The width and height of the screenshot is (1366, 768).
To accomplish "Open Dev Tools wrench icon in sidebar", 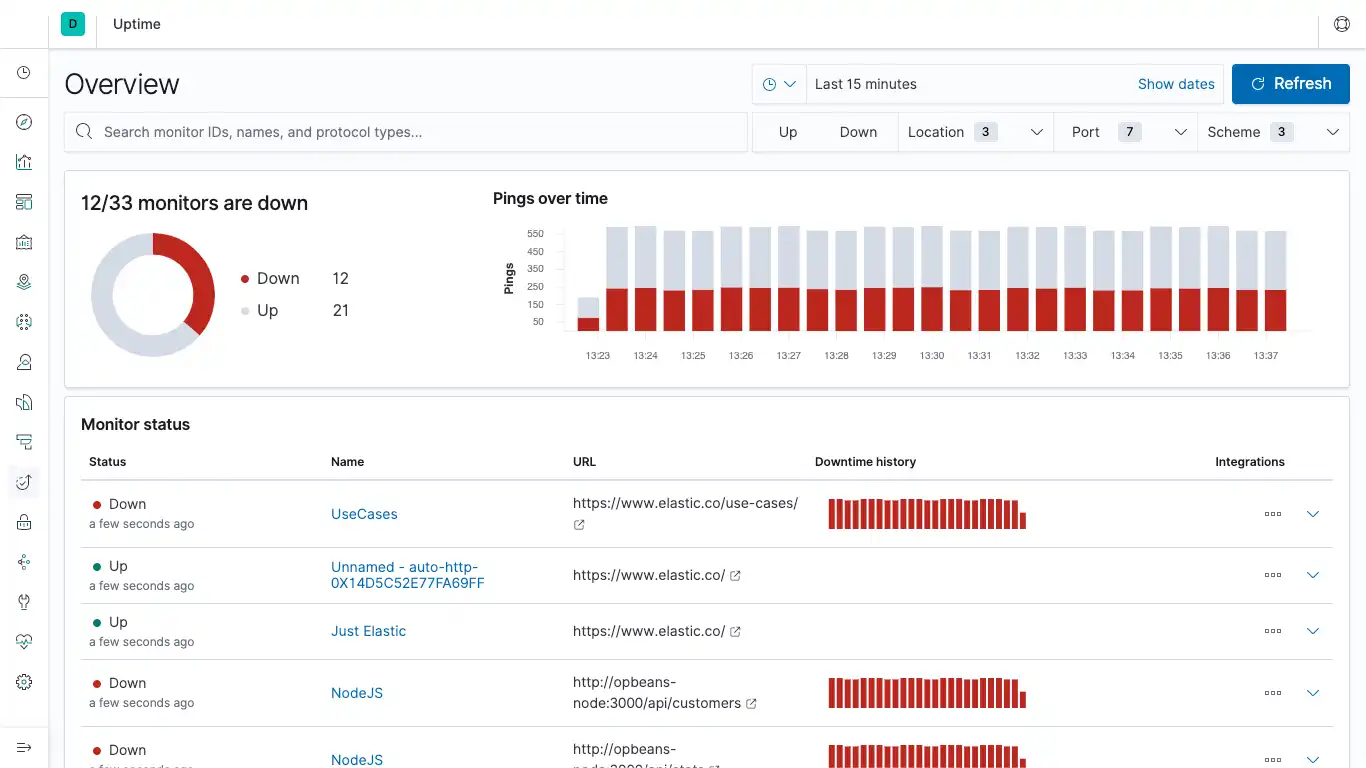I will point(24,602).
